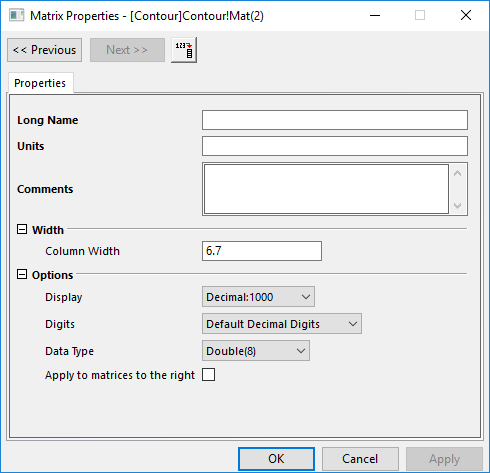Collapse the Options section
The image size is (490, 473).
22,274
